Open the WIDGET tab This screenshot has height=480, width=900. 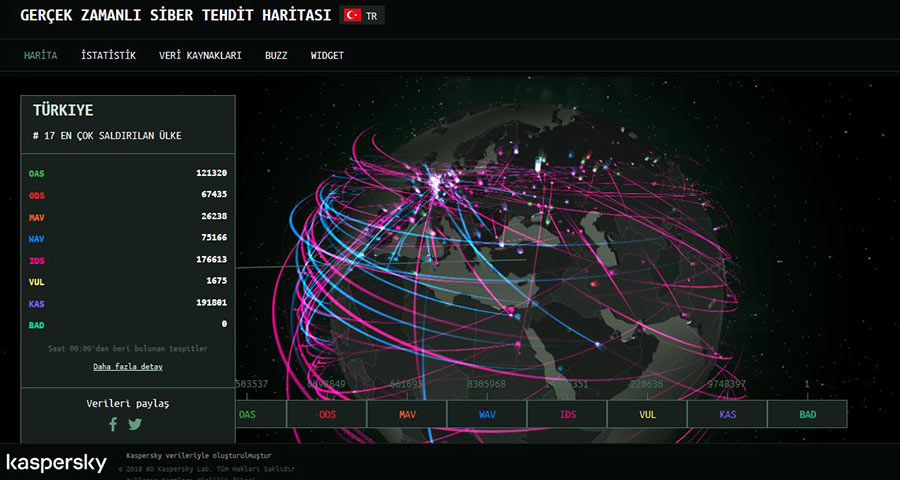point(327,56)
